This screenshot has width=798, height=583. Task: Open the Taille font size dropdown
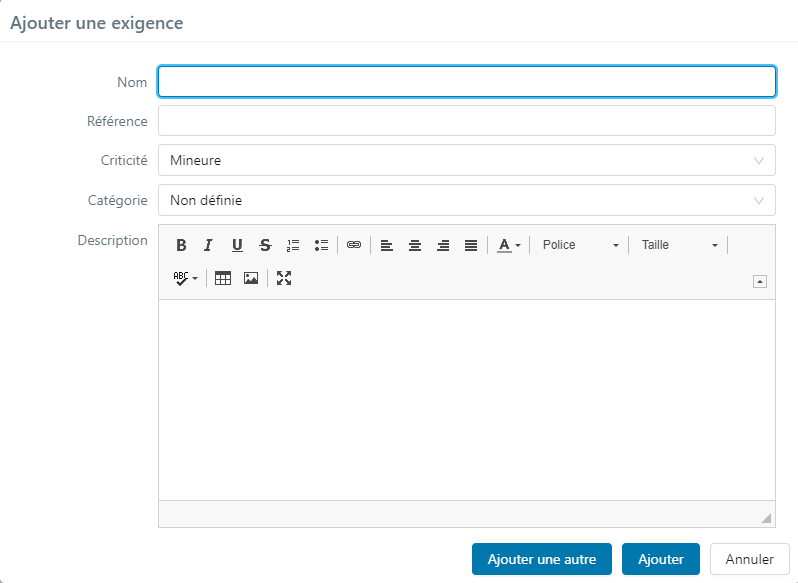tap(679, 245)
